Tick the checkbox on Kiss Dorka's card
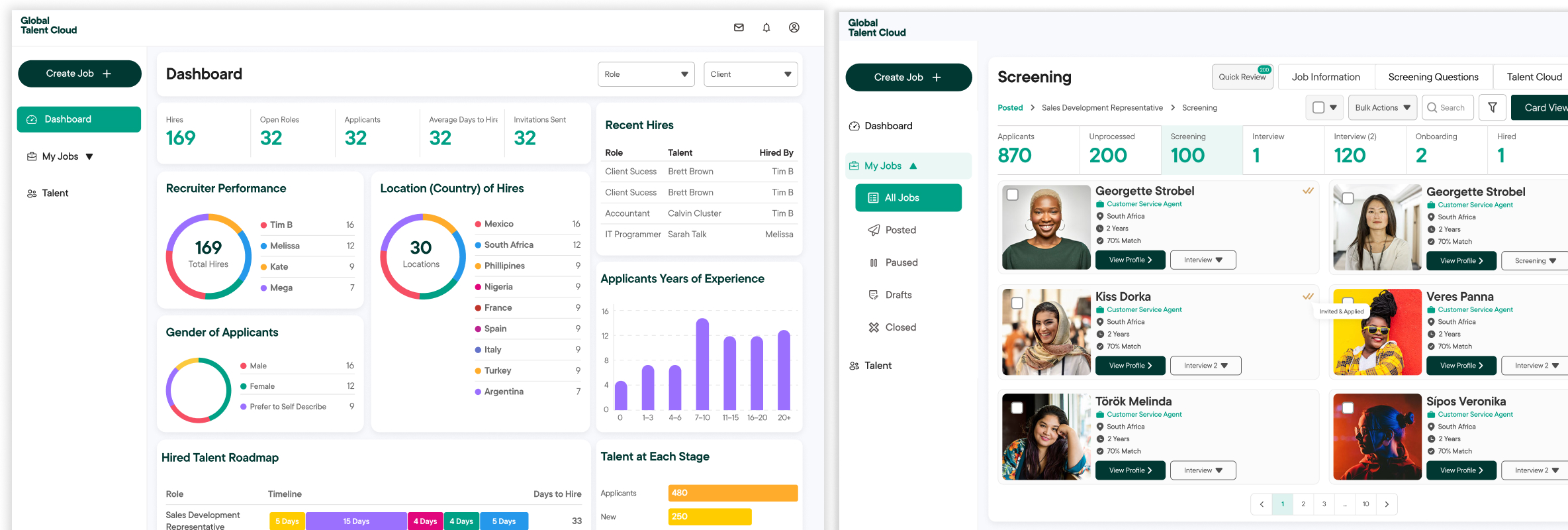 point(1017,303)
